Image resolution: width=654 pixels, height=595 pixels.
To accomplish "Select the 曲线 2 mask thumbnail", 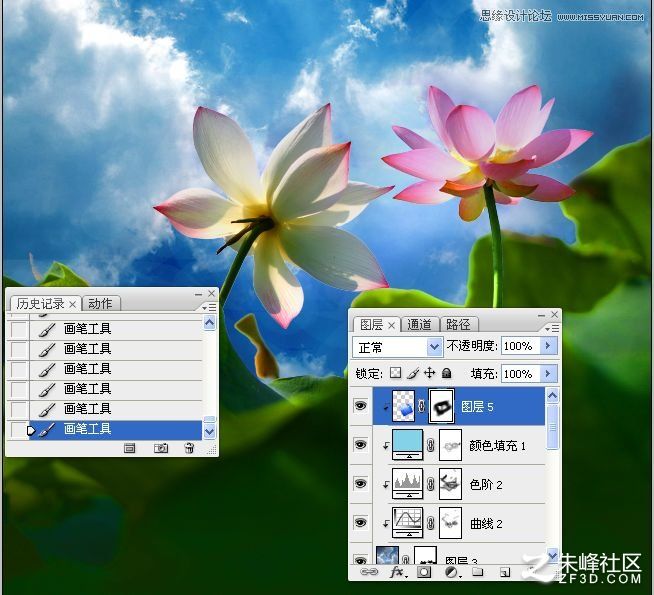I will tap(450, 523).
